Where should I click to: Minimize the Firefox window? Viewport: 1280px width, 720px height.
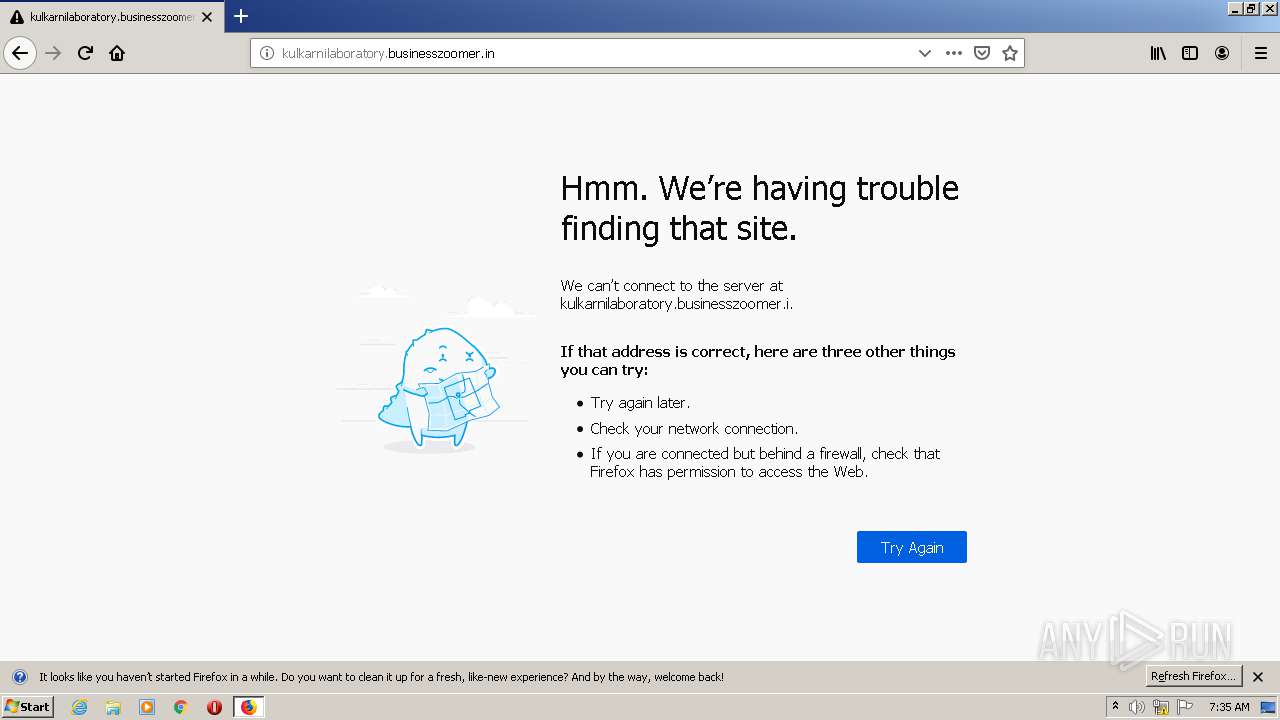coord(1235,8)
